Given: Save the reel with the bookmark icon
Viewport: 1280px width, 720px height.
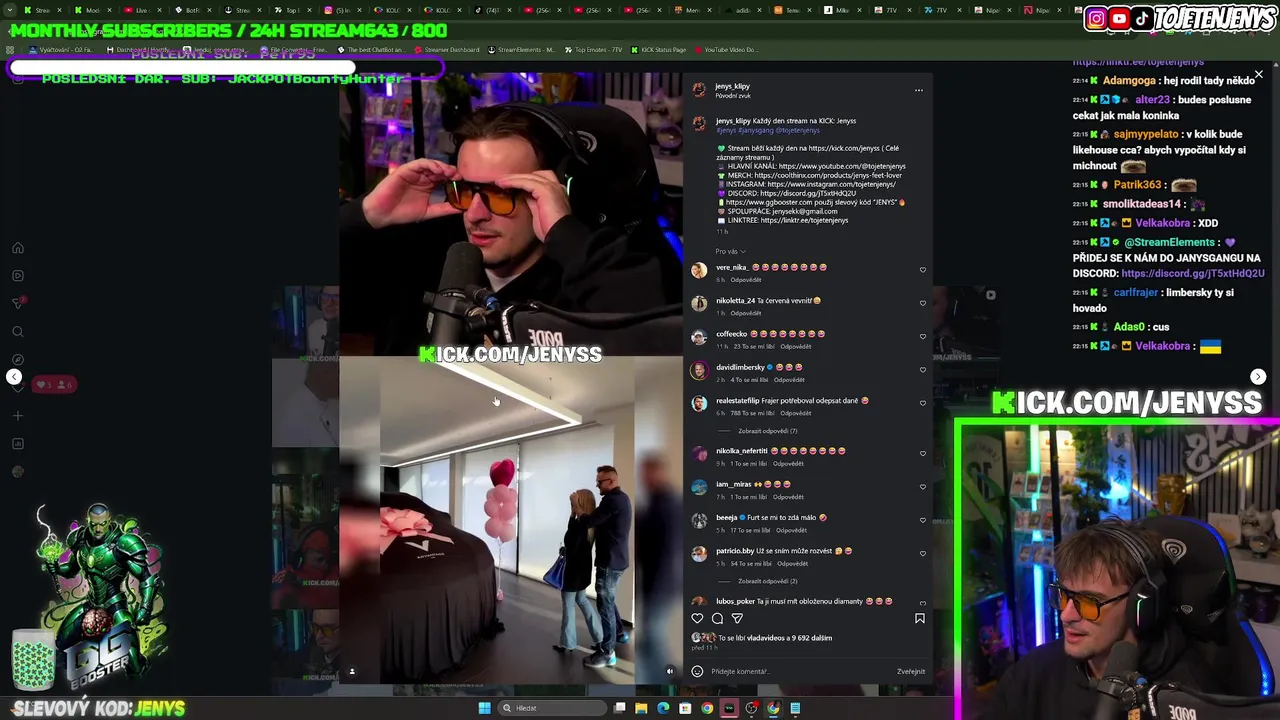Looking at the screenshot, I should (920, 618).
